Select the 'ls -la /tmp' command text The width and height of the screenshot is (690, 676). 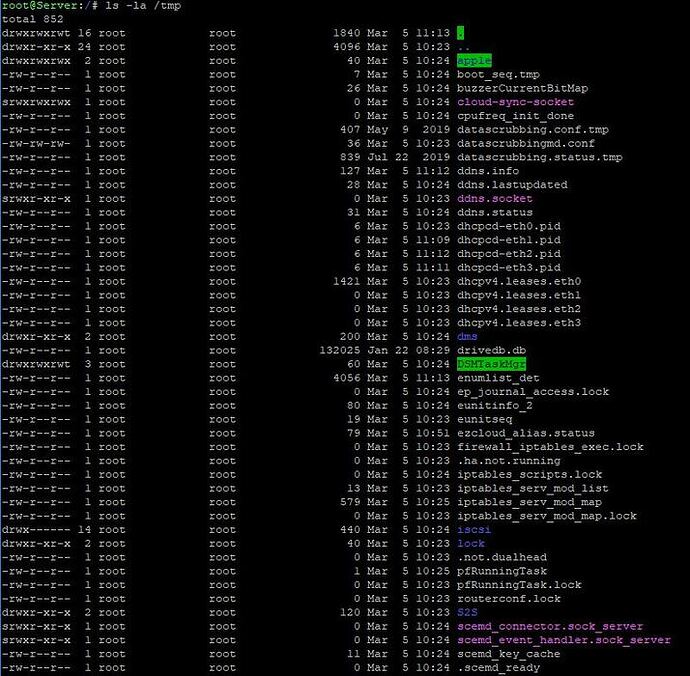pos(143,6)
